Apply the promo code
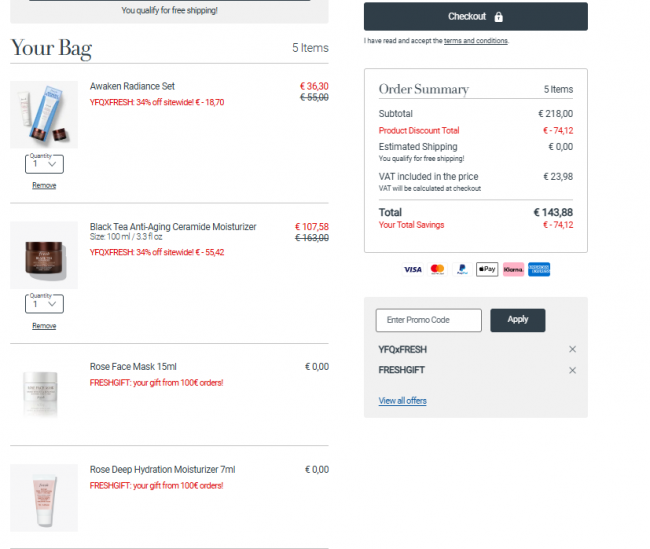 [x=517, y=320]
